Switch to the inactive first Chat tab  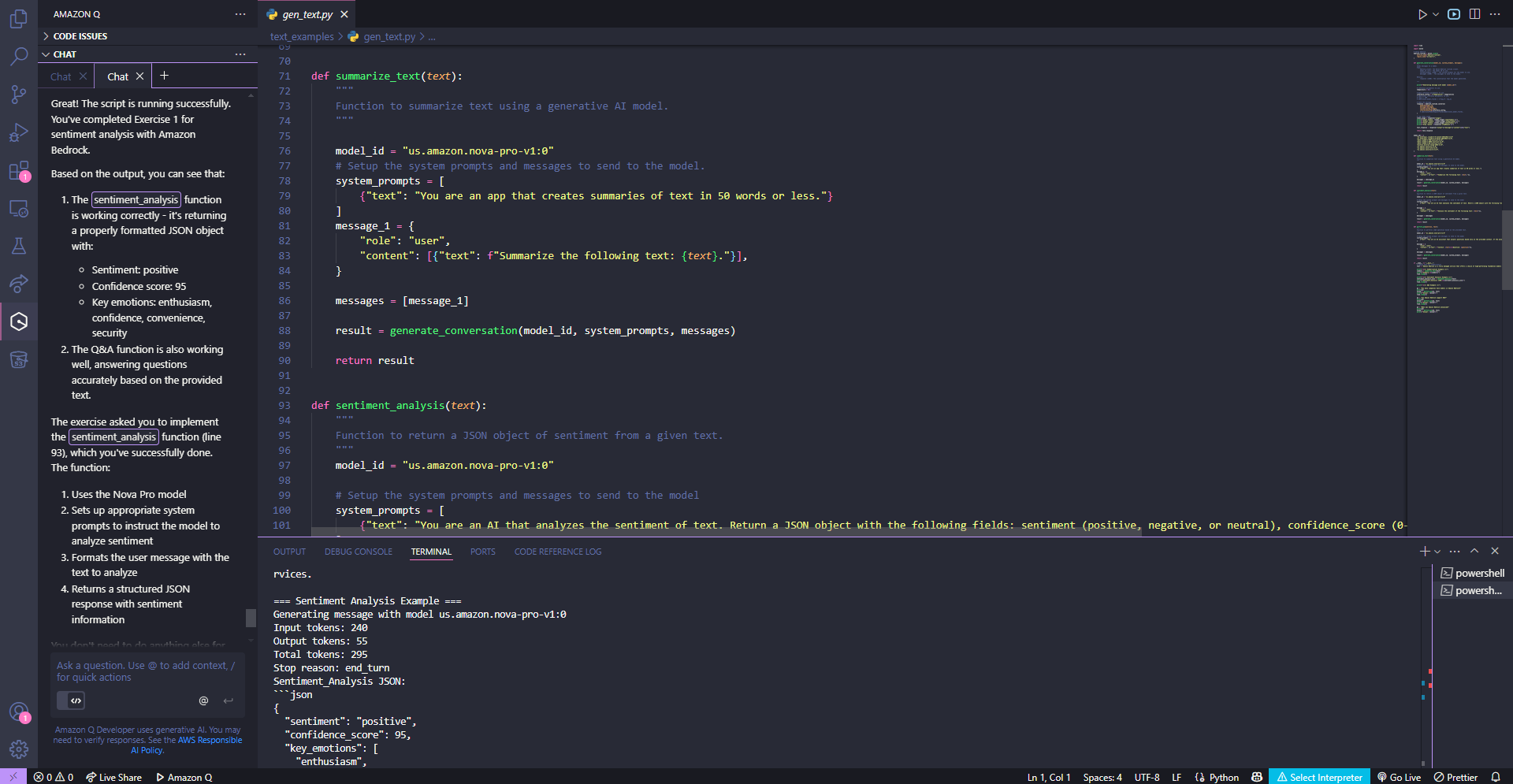click(61, 76)
